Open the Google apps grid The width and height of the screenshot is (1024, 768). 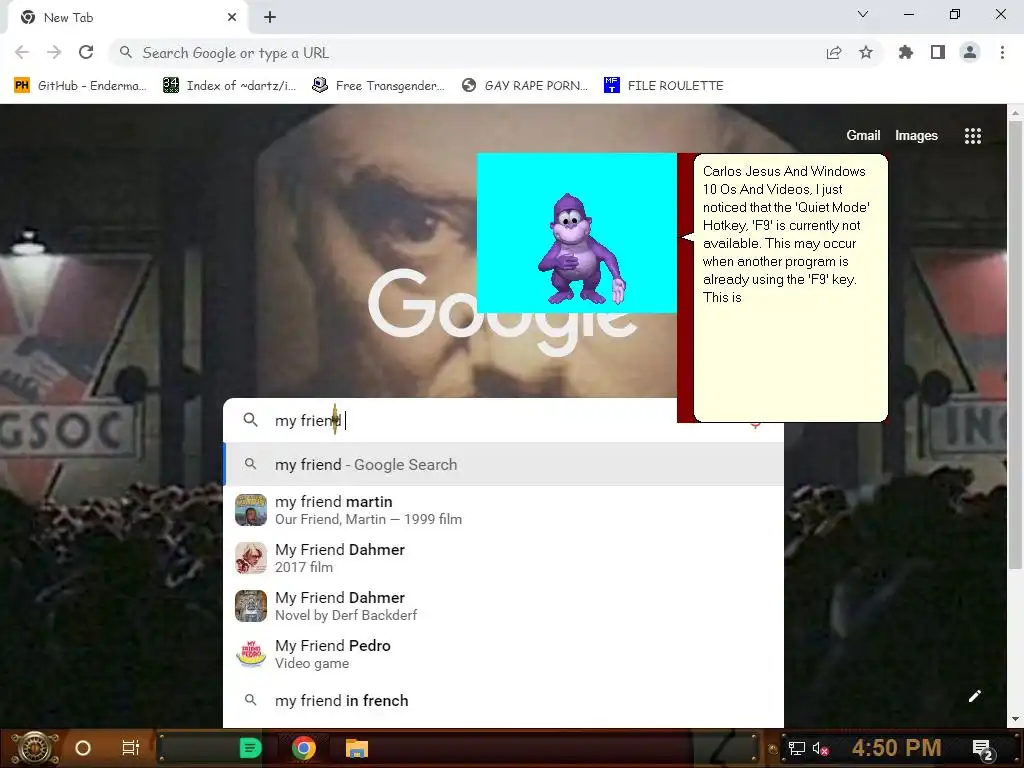point(973,136)
